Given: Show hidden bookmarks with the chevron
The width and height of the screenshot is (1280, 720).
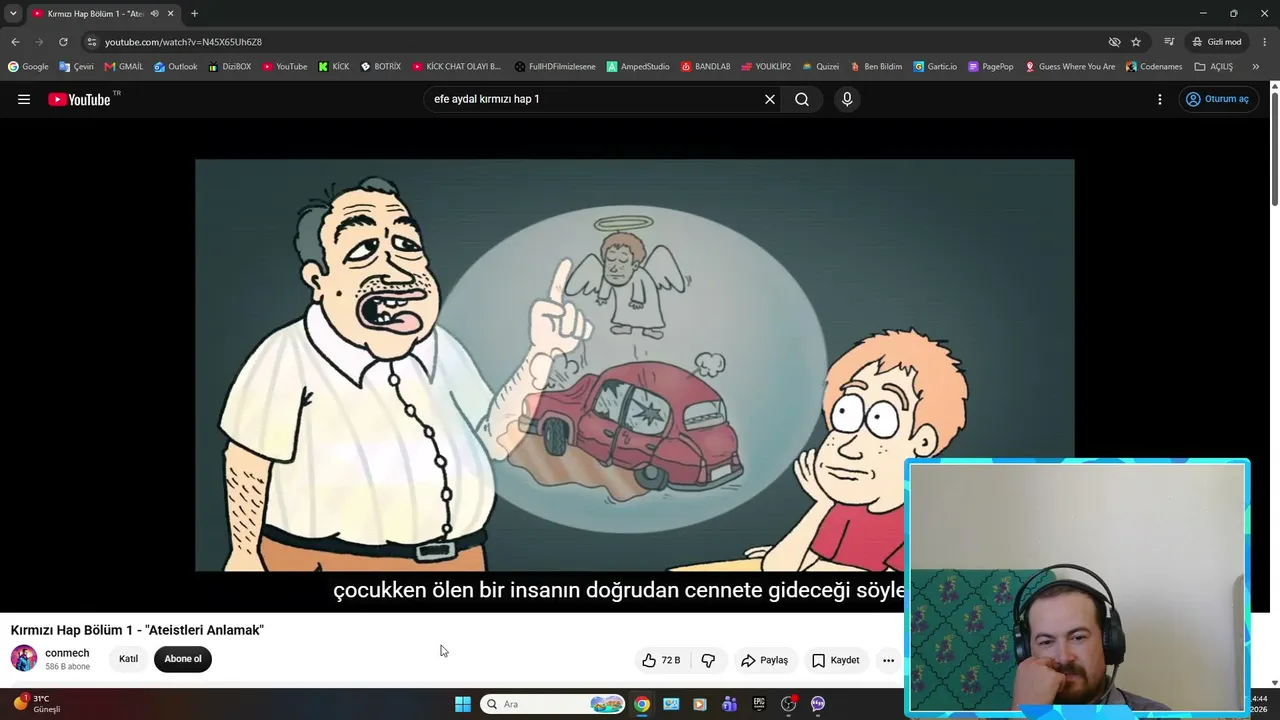Looking at the screenshot, I should tap(1256, 67).
